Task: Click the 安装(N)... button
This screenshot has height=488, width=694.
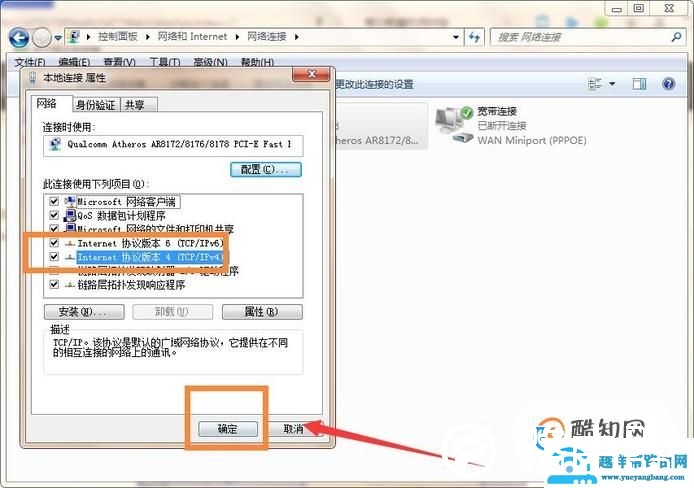Action: (x=84, y=312)
